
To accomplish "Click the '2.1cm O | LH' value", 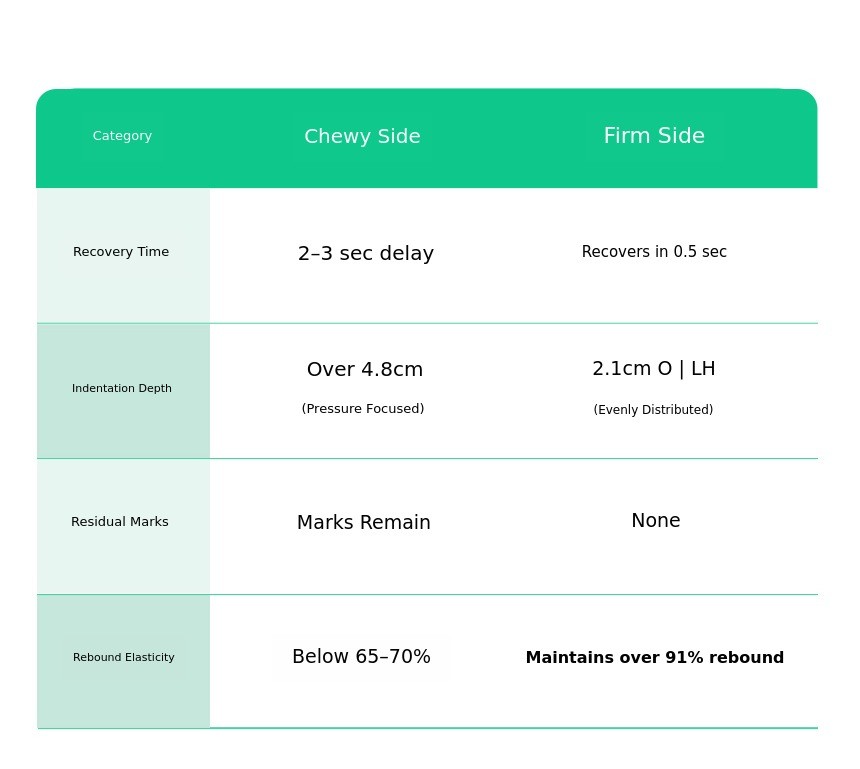I will pos(654,369).
